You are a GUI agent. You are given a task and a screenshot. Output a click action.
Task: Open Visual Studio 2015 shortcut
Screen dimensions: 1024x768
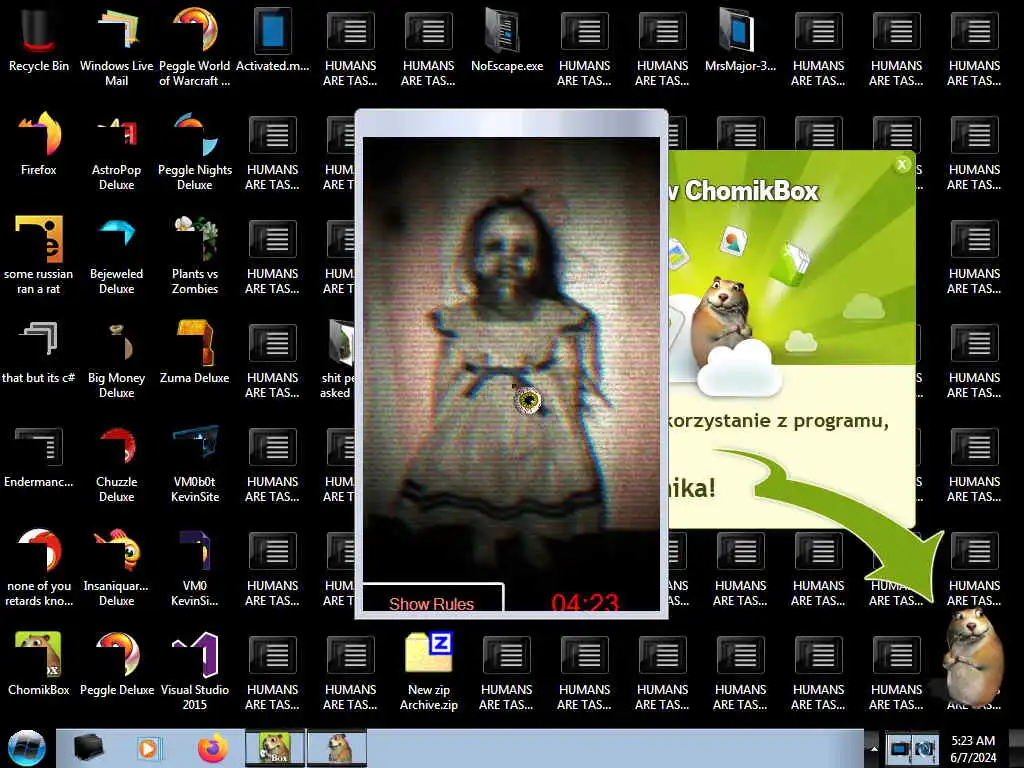195,671
